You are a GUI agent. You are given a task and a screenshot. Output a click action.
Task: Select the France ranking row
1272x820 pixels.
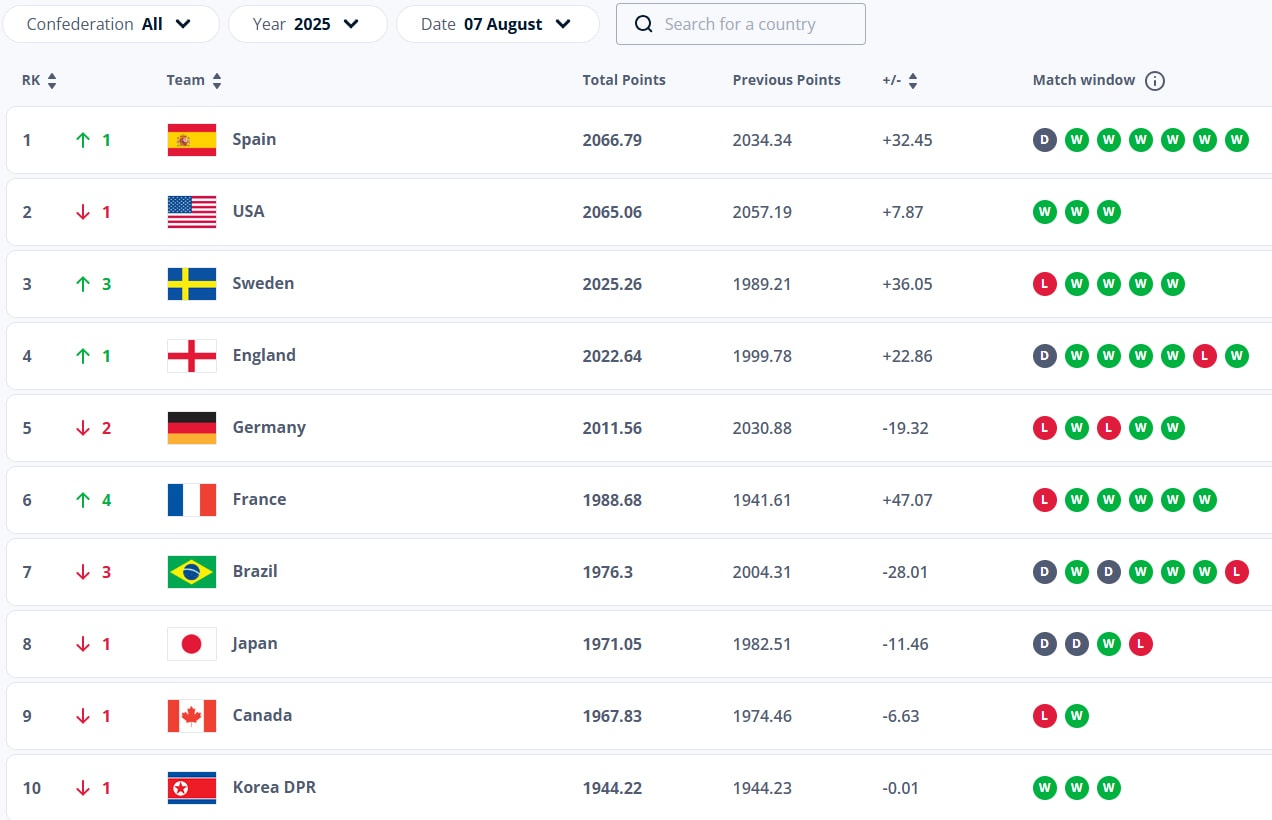(639, 500)
